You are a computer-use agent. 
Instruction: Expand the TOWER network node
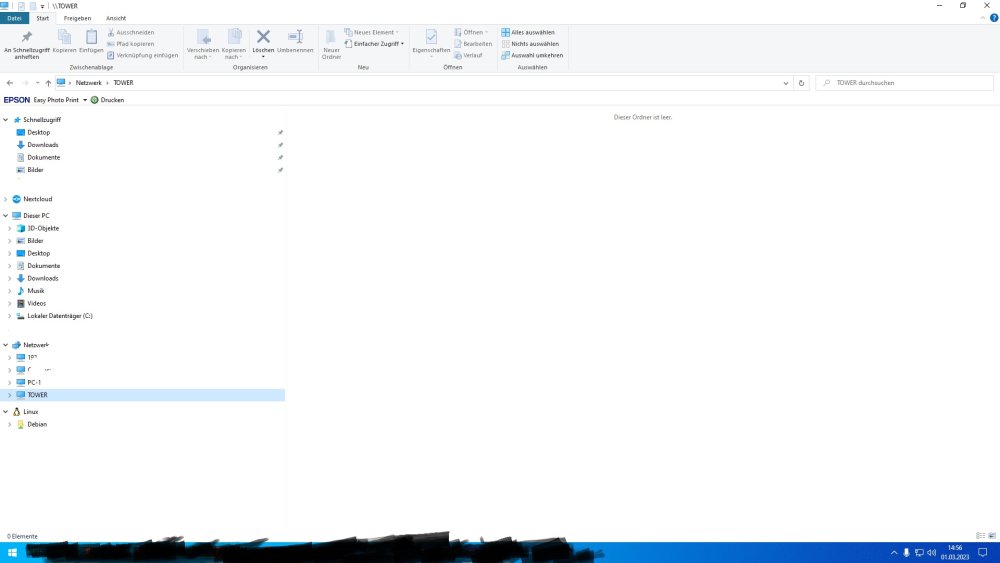pos(10,395)
